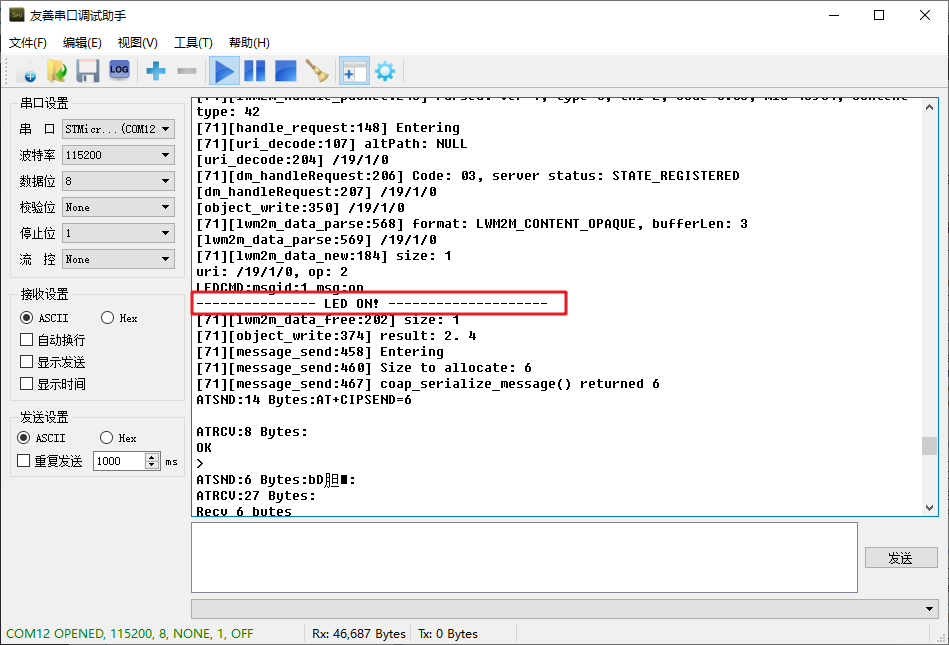Save the received data with the floppy icon
The image size is (949, 645).
(88, 71)
